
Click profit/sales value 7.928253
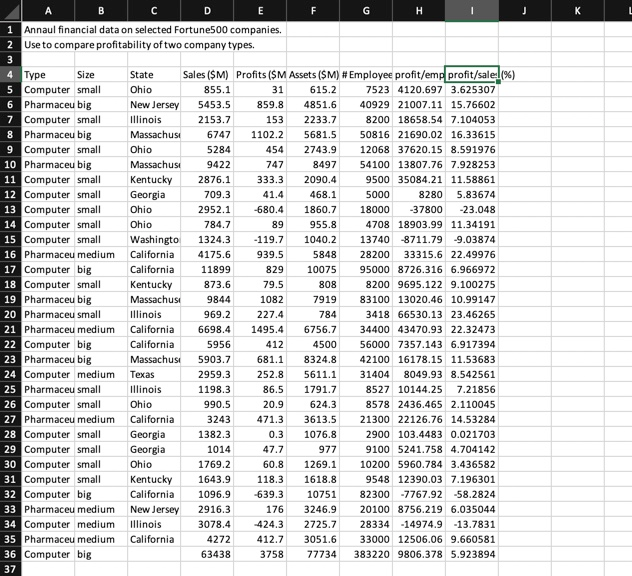click(472, 164)
